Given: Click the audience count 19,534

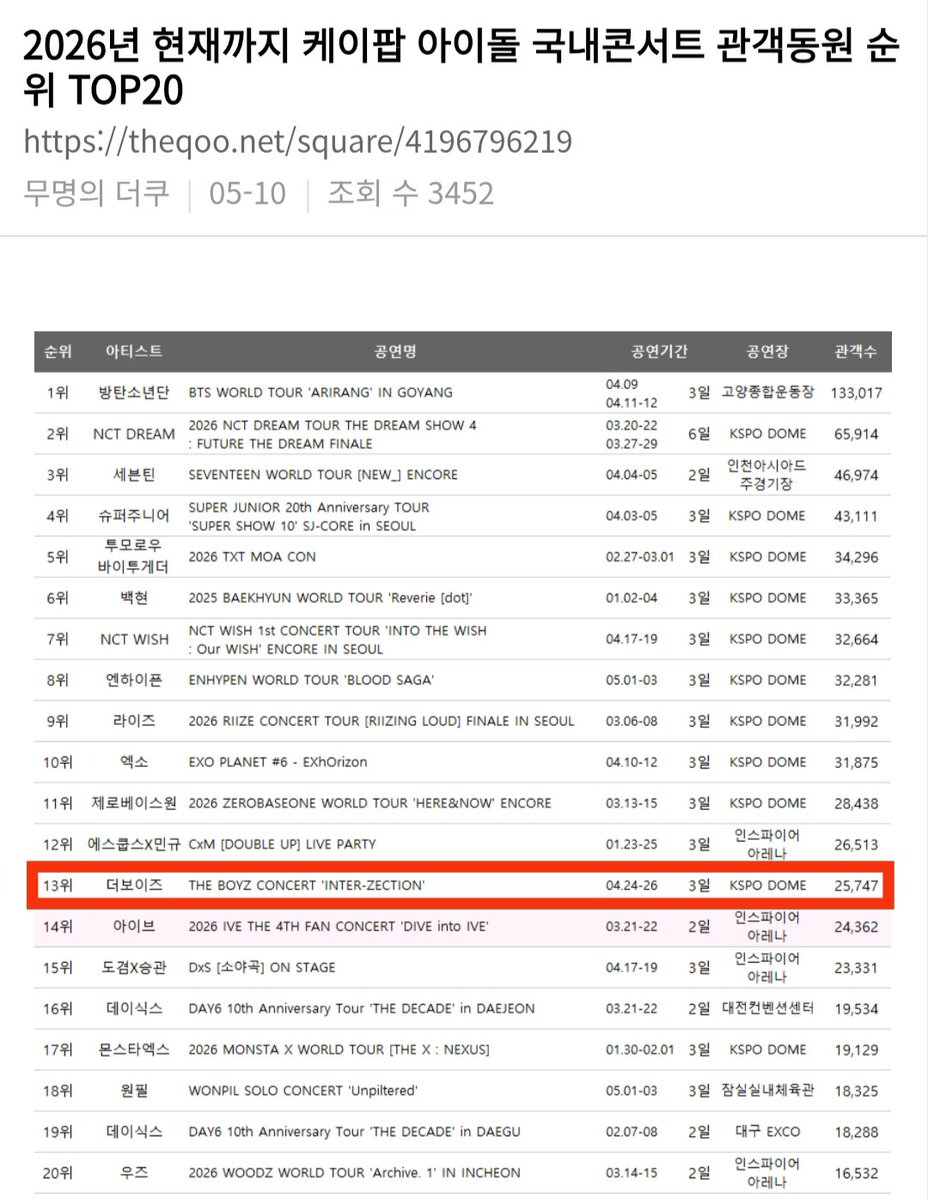Looking at the screenshot, I should pyautogui.click(x=856, y=1009).
